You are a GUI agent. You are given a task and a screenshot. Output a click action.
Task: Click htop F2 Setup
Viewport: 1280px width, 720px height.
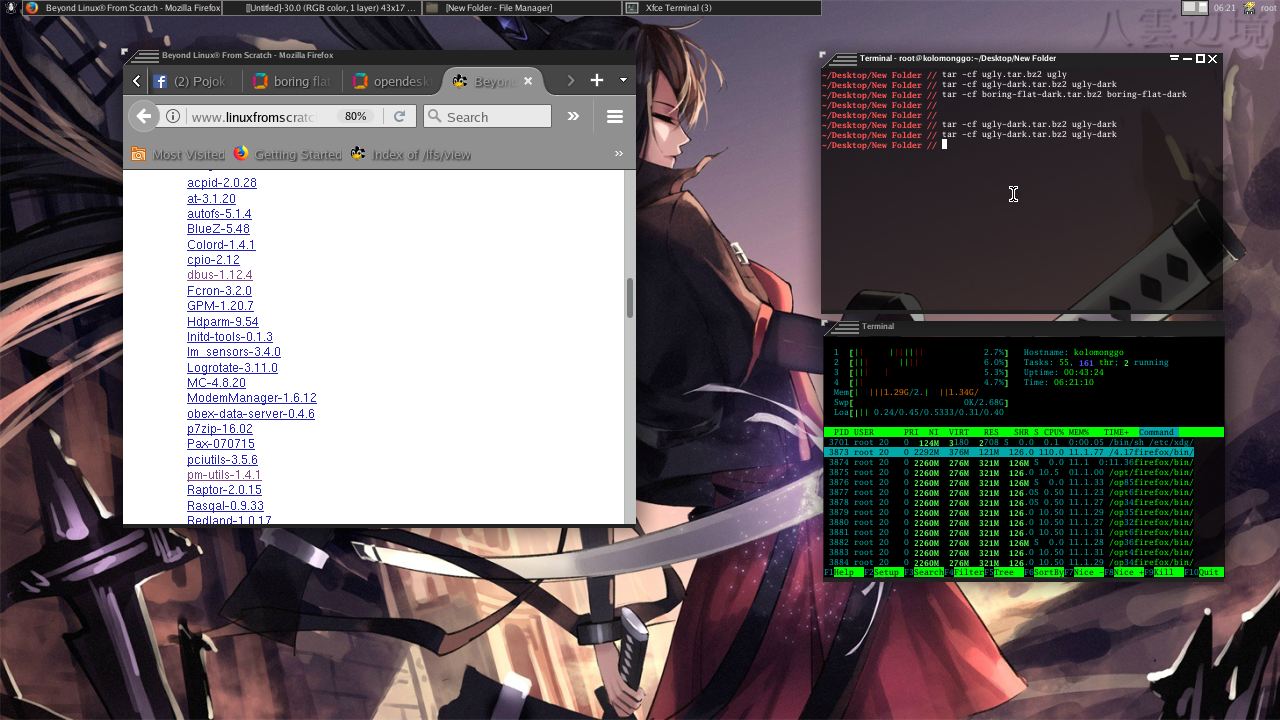pos(883,572)
